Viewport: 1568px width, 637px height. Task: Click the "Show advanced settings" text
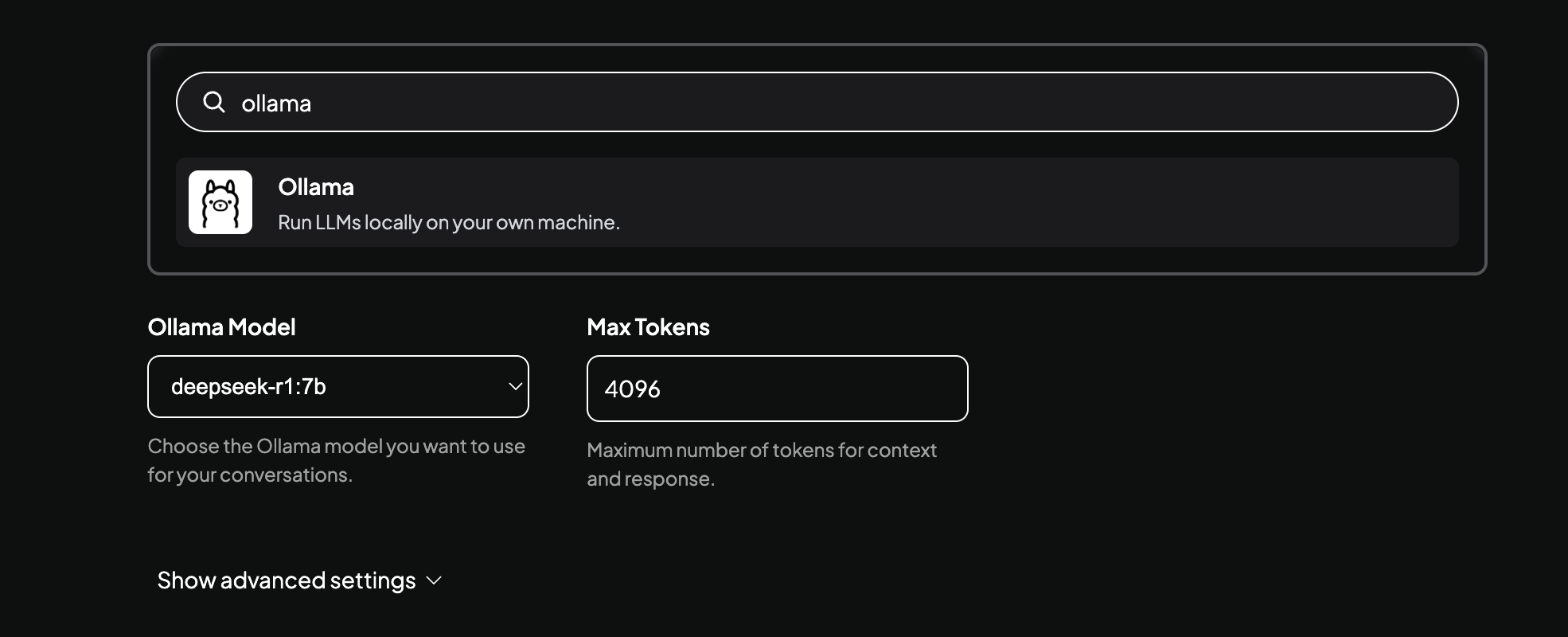click(287, 580)
